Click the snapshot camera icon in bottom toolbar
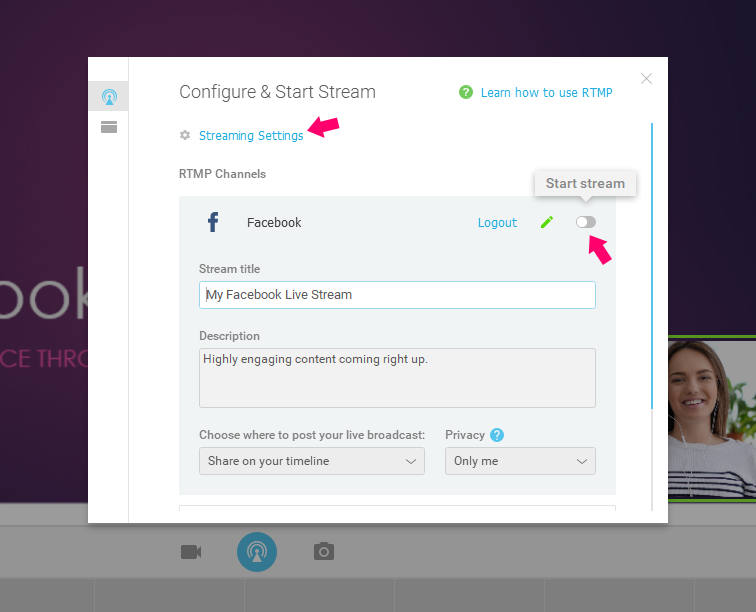756x612 pixels. [324, 551]
